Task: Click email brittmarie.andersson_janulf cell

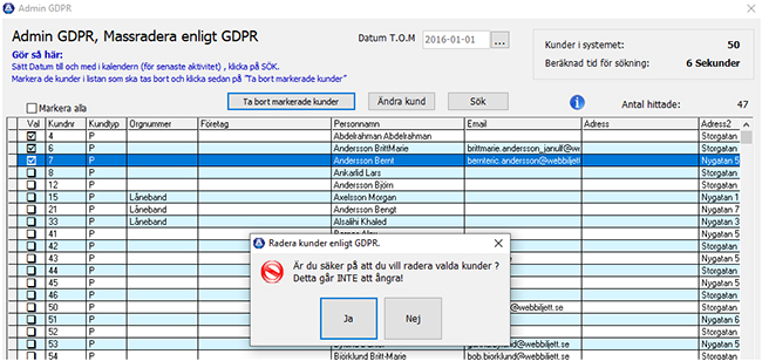Action: 523,148
